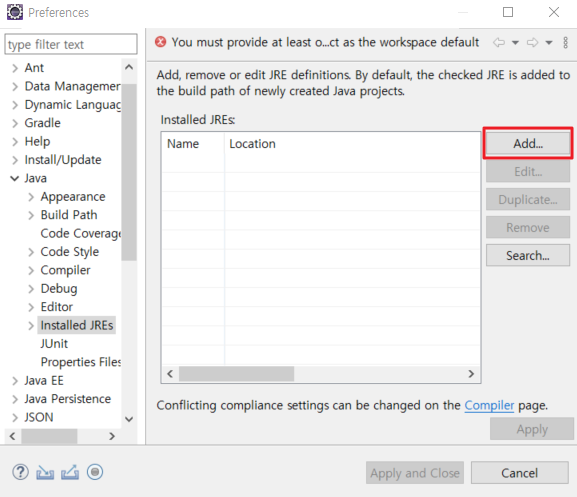The height and width of the screenshot is (497, 577).
Task: Select Properties Files Editor item
Action: (x=81, y=362)
